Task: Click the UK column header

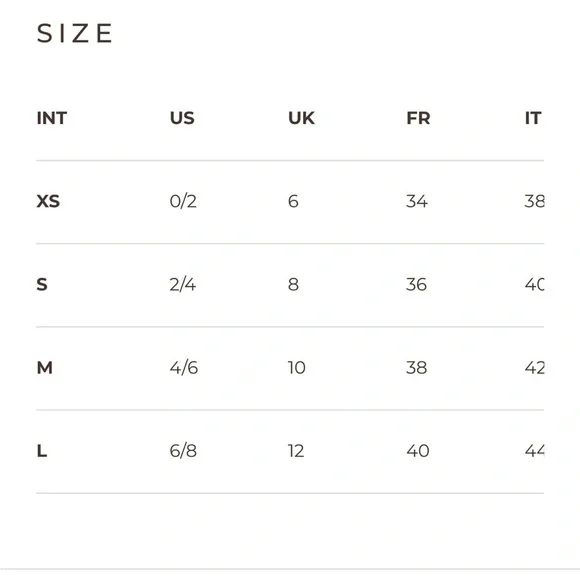Action: 301,118
